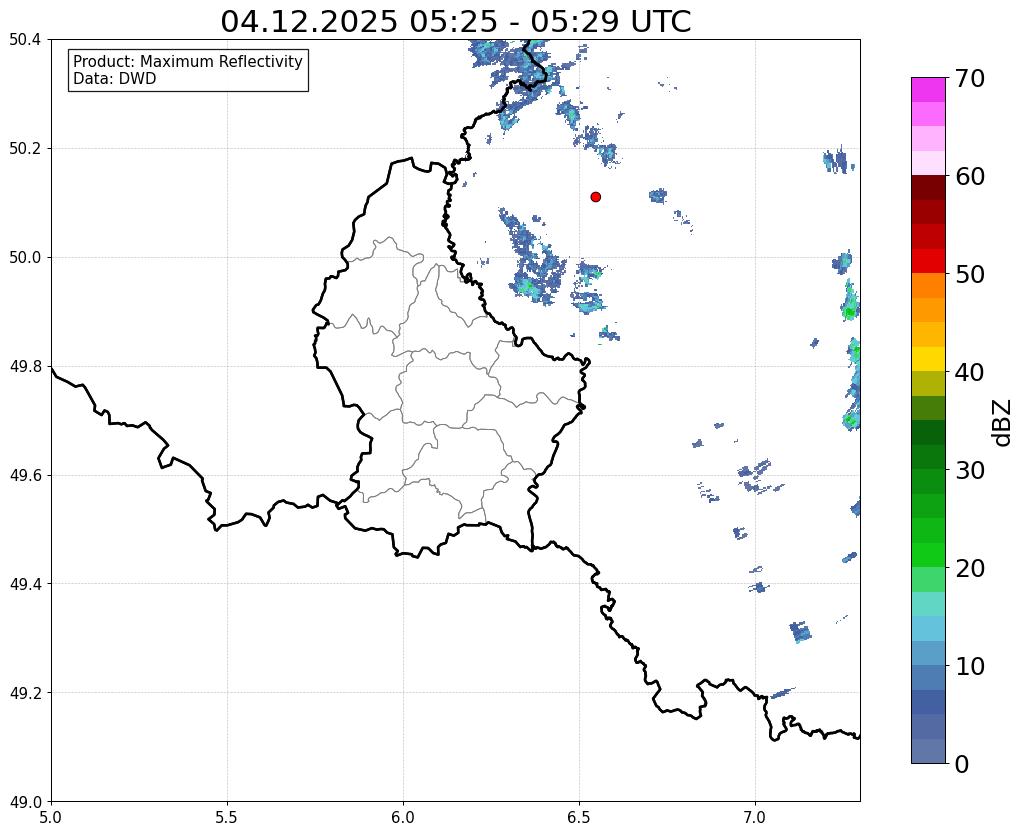Click the longitude axis label 7.0

click(755, 817)
